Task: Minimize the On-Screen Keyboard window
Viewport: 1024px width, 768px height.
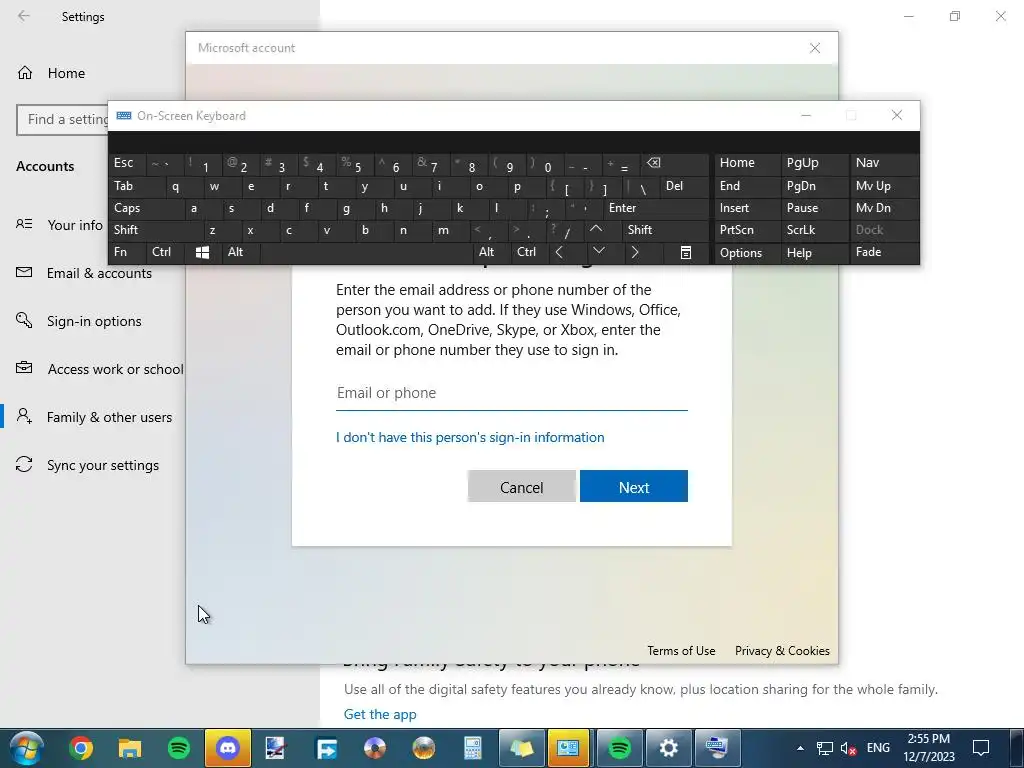Action: click(806, 116)
